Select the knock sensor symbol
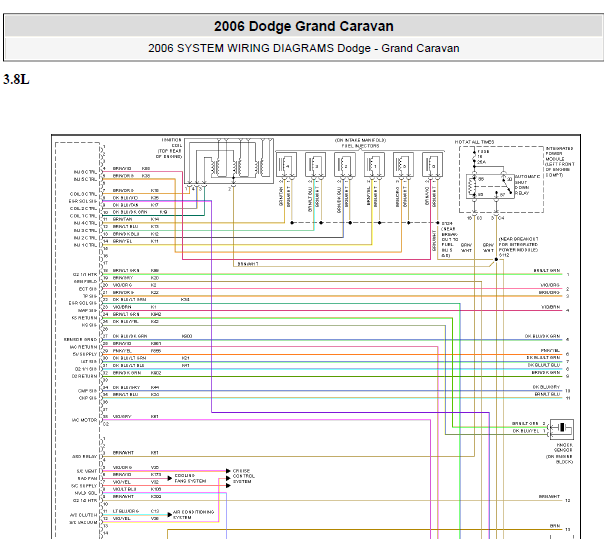The image size is (604, 539). [x=562, y=429]
